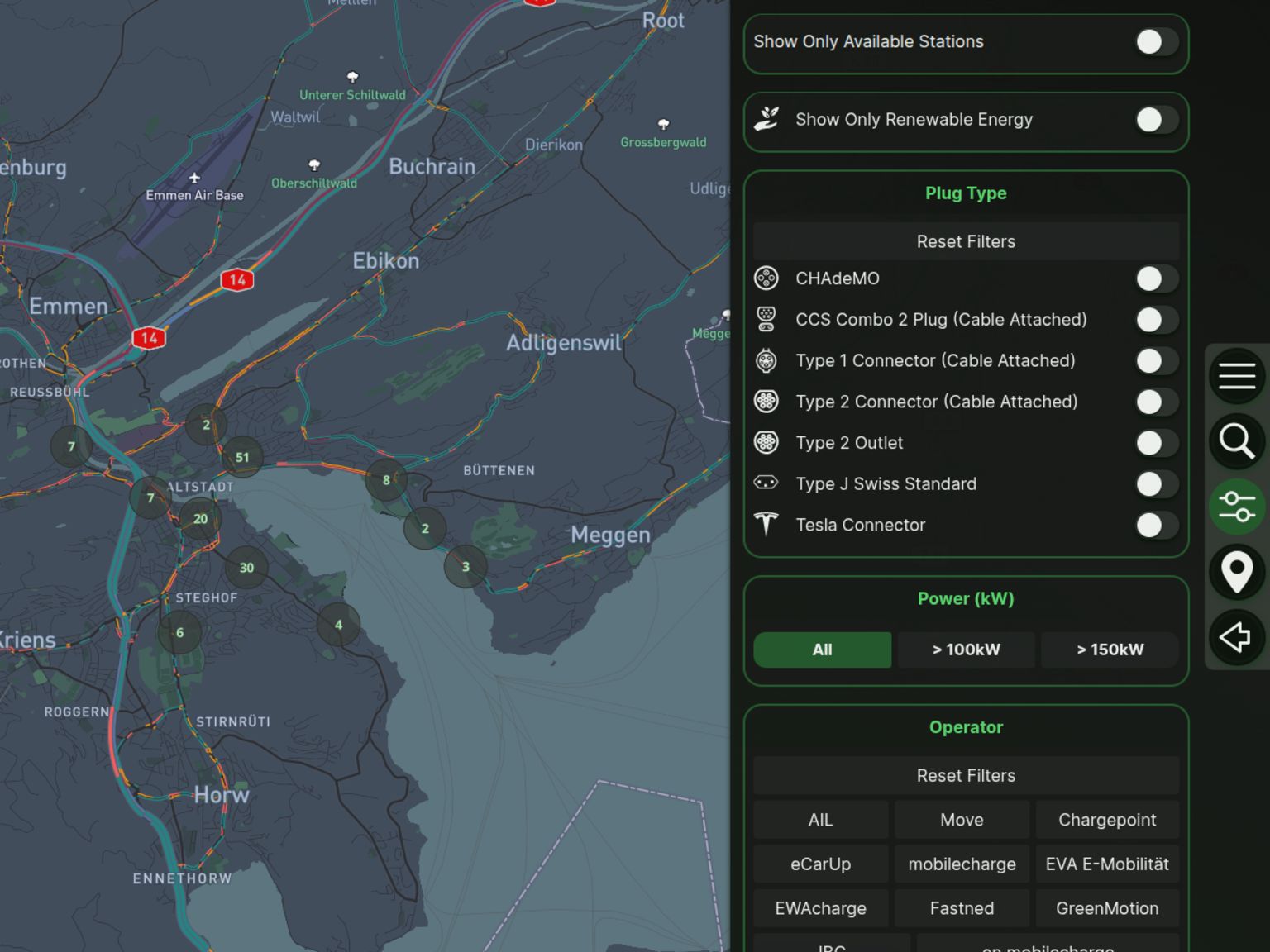1270x952 pixels.
Task: Open the cluster marker with 4 stations
Action: coord(338,625)
